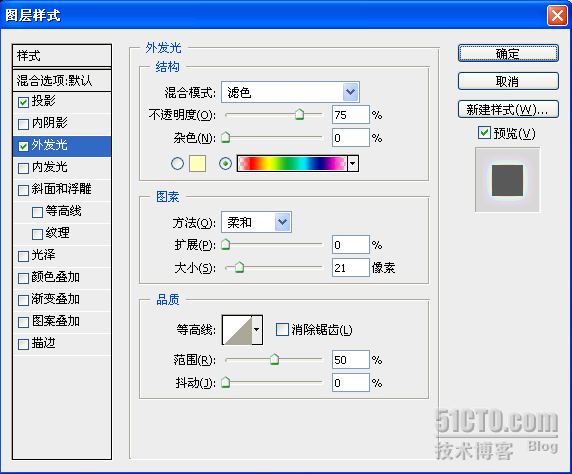The width and height of the screenshot is (572, 474).
Task: Click the 抖动 value field
Action: pos(351,383)
